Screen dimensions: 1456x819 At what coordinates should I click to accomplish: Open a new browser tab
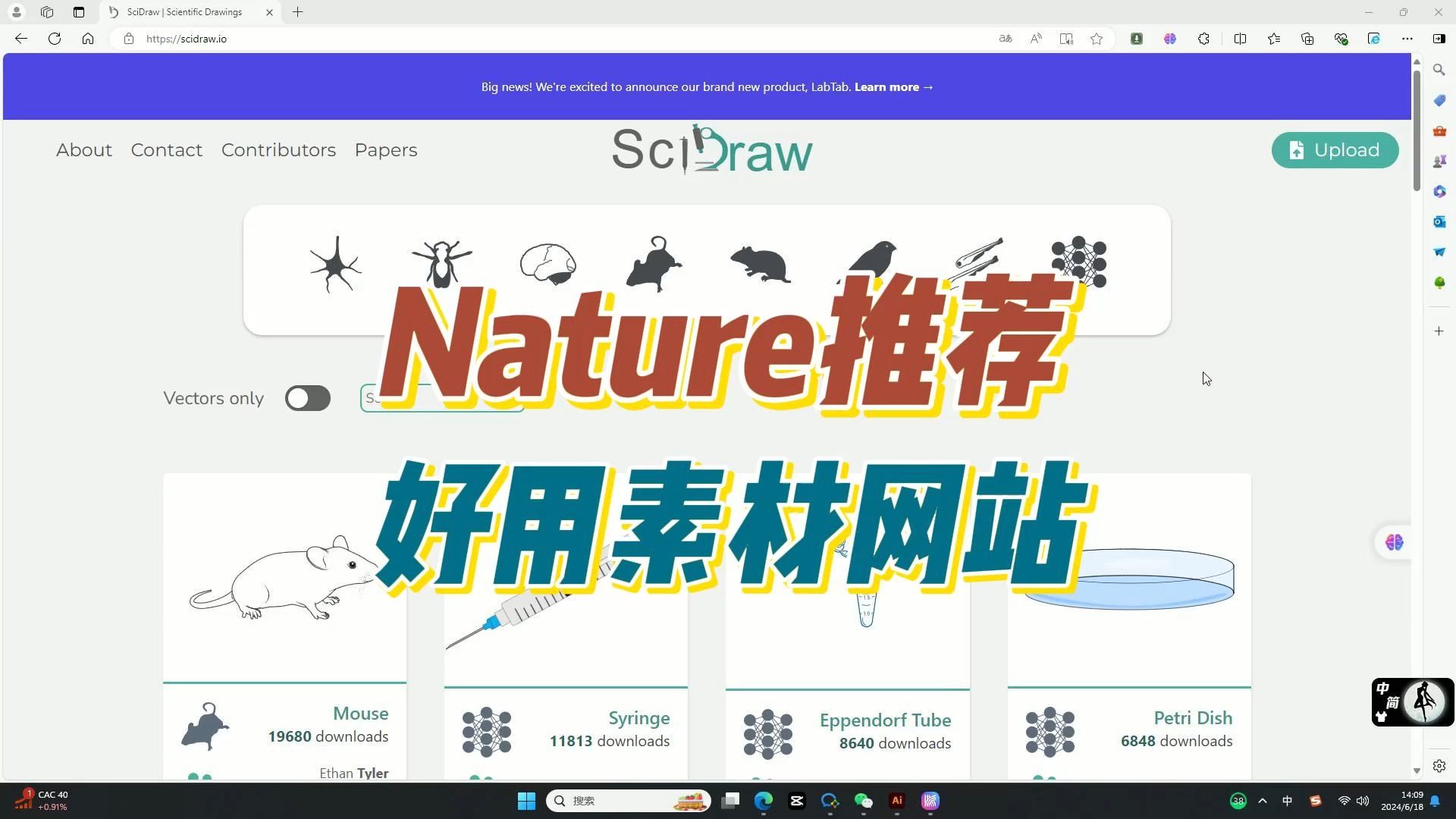click(298, 12)
